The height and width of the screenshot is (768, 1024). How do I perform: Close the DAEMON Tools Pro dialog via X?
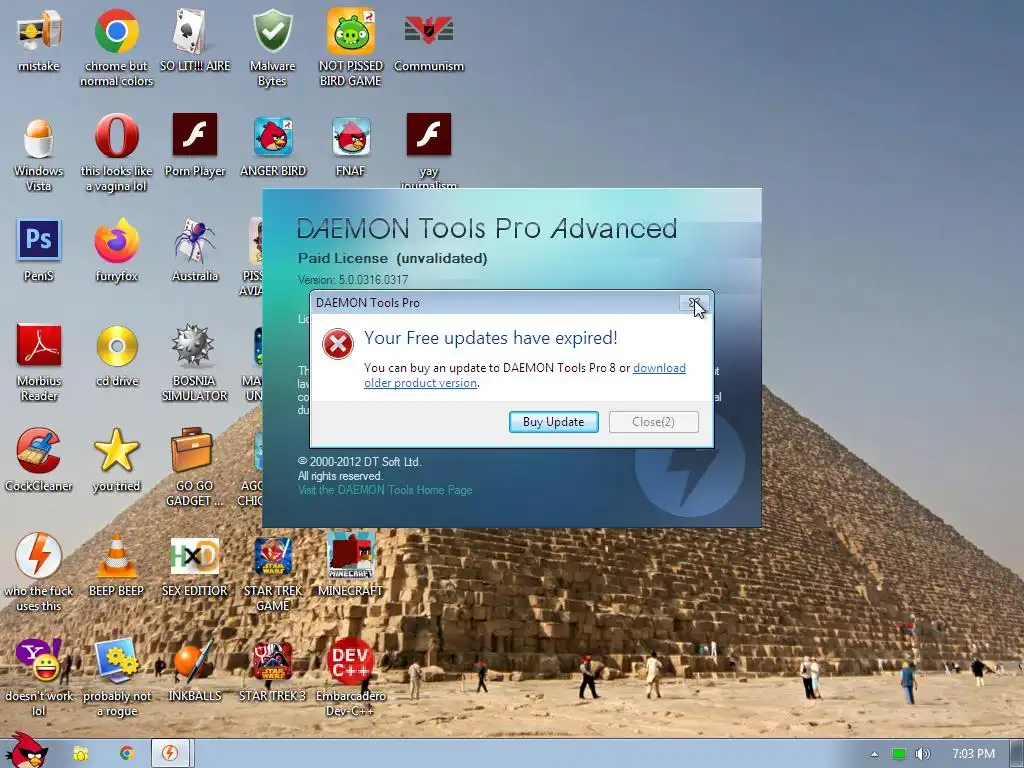[x=694, y=302]
